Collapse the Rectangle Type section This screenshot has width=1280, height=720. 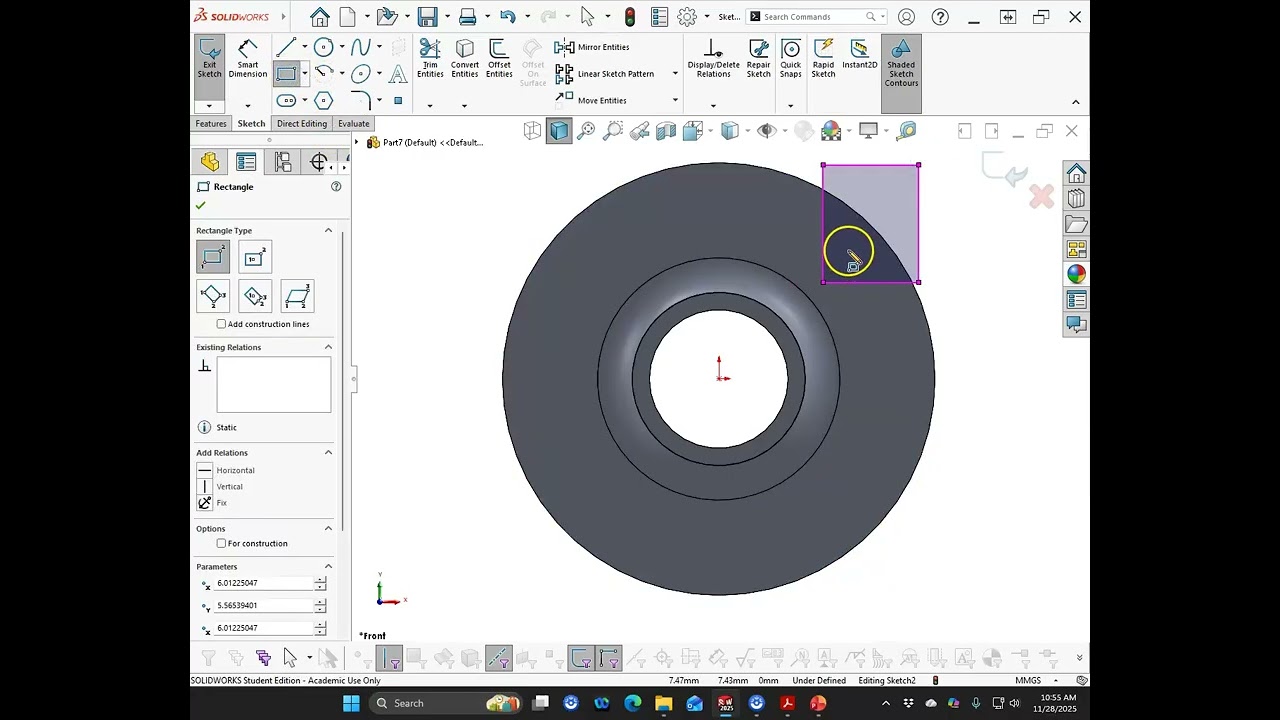coord(328,231)
